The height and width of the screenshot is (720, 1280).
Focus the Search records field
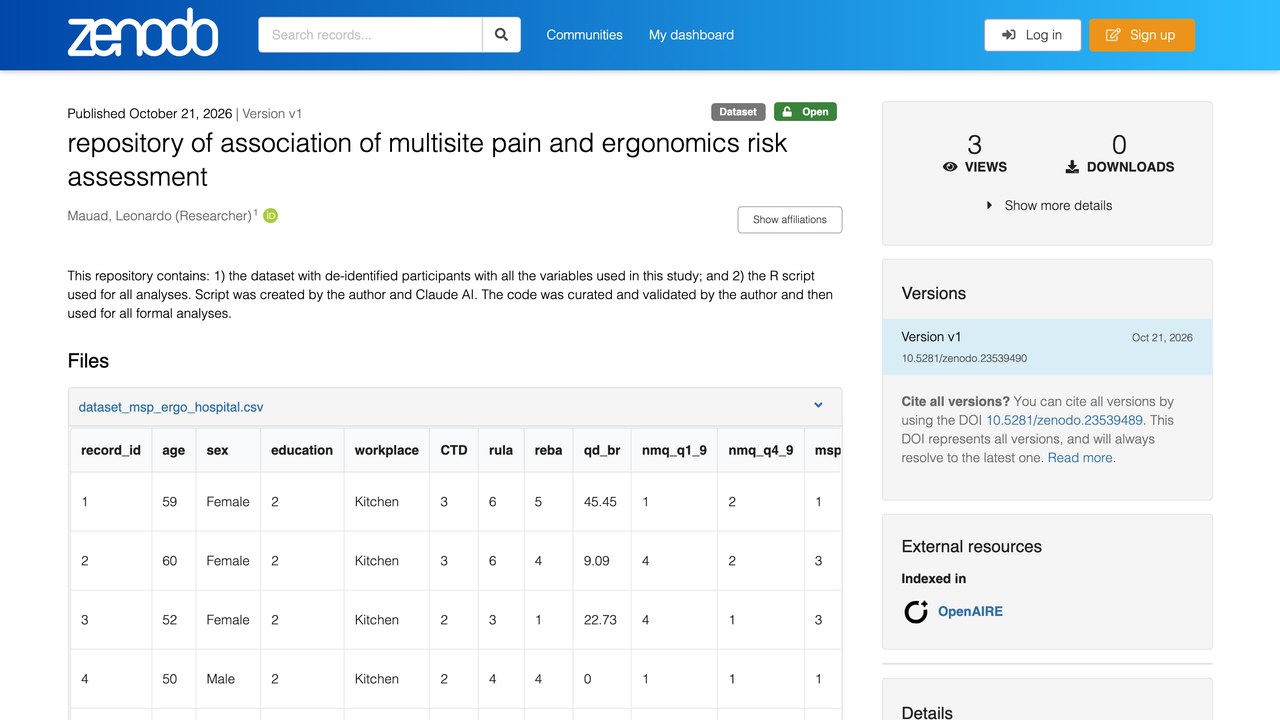coord(371,35)
